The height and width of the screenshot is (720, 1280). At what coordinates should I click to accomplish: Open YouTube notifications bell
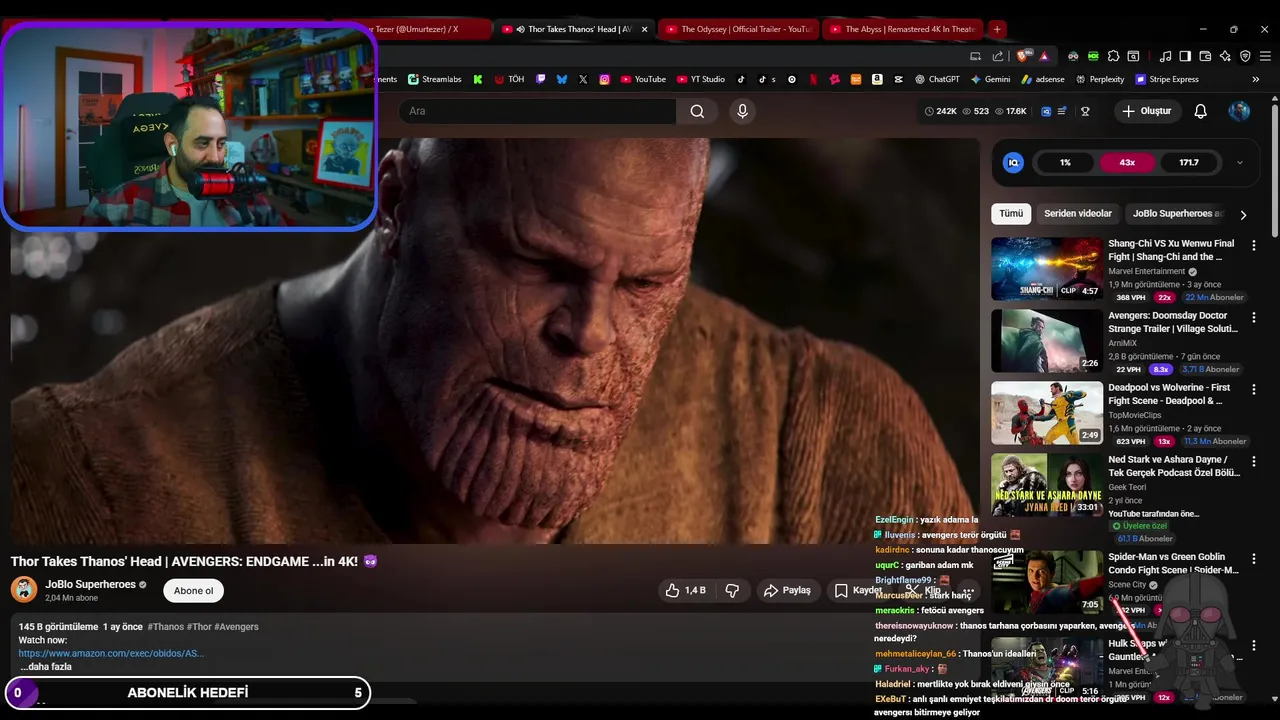coord(1201,111)
